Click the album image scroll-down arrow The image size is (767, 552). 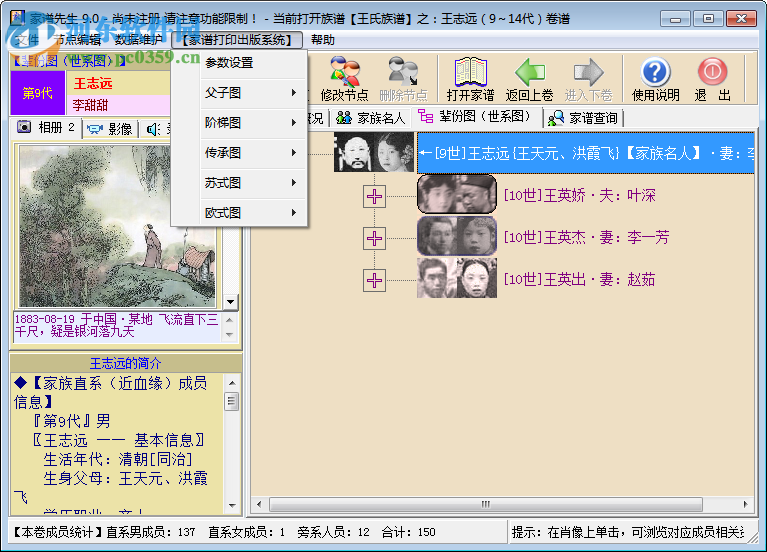click(230, 302)
